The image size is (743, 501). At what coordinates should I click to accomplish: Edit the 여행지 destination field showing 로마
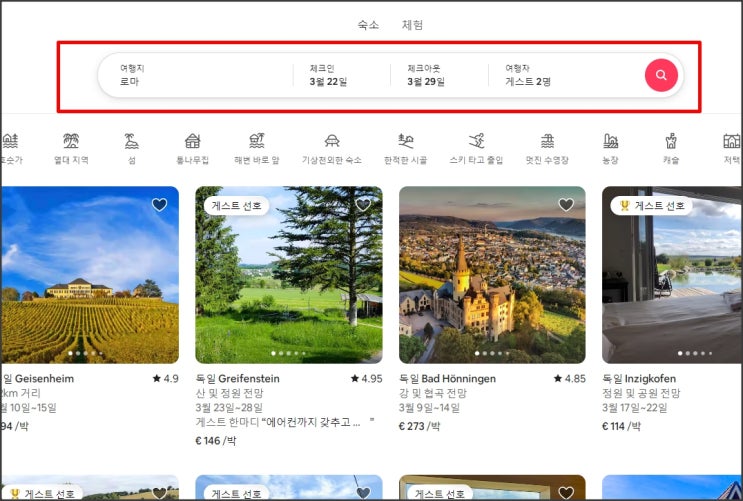[197, 75]
